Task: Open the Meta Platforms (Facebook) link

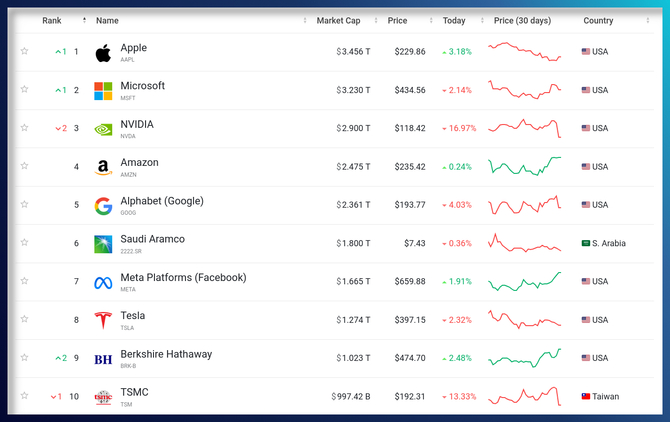Action: (183, 278)
